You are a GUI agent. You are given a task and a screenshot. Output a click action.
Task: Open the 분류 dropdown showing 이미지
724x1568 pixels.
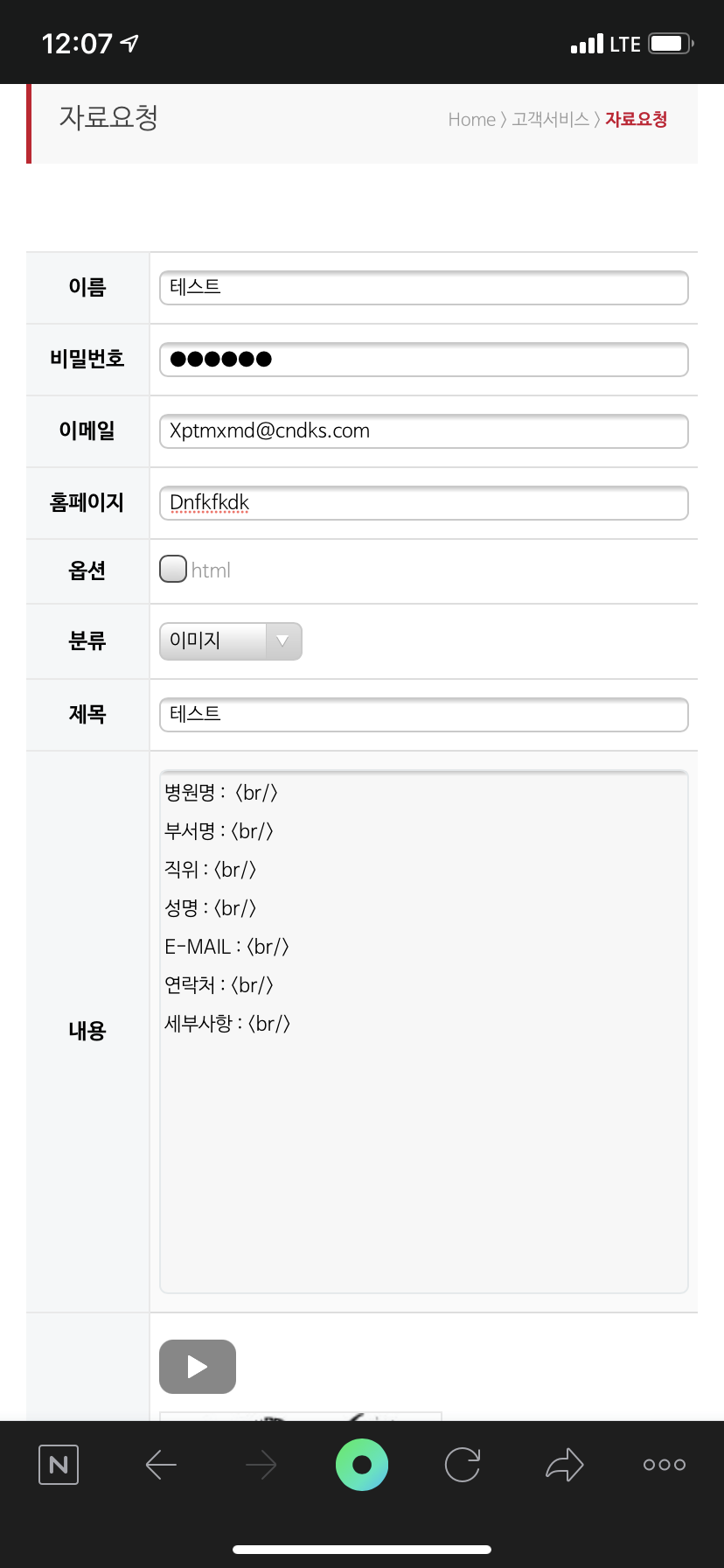click(x=231, y=641)
